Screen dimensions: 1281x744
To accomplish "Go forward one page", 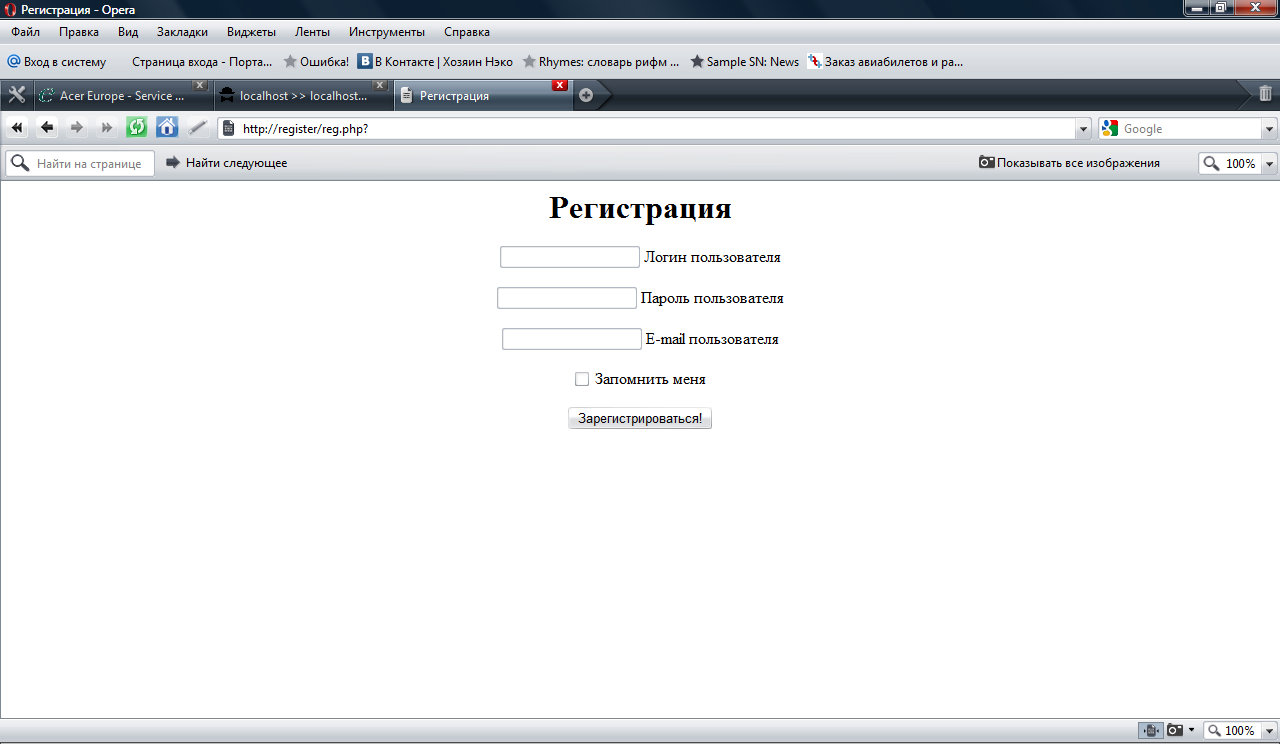I will point(77,128).
